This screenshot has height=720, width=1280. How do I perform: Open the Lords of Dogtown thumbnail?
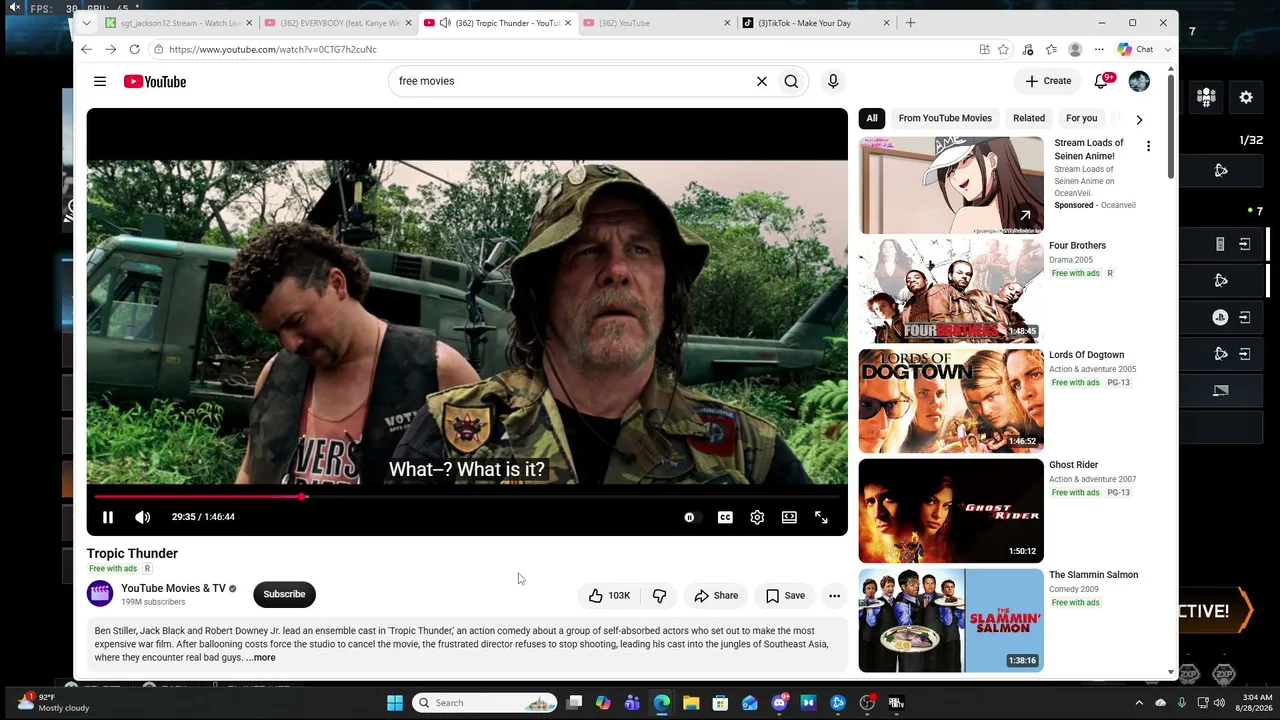point(951,401)
